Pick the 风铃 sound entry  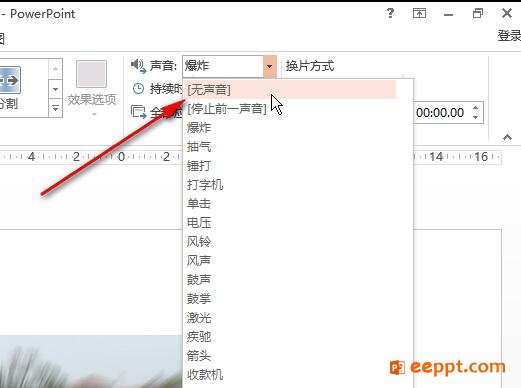click(289, 242)
